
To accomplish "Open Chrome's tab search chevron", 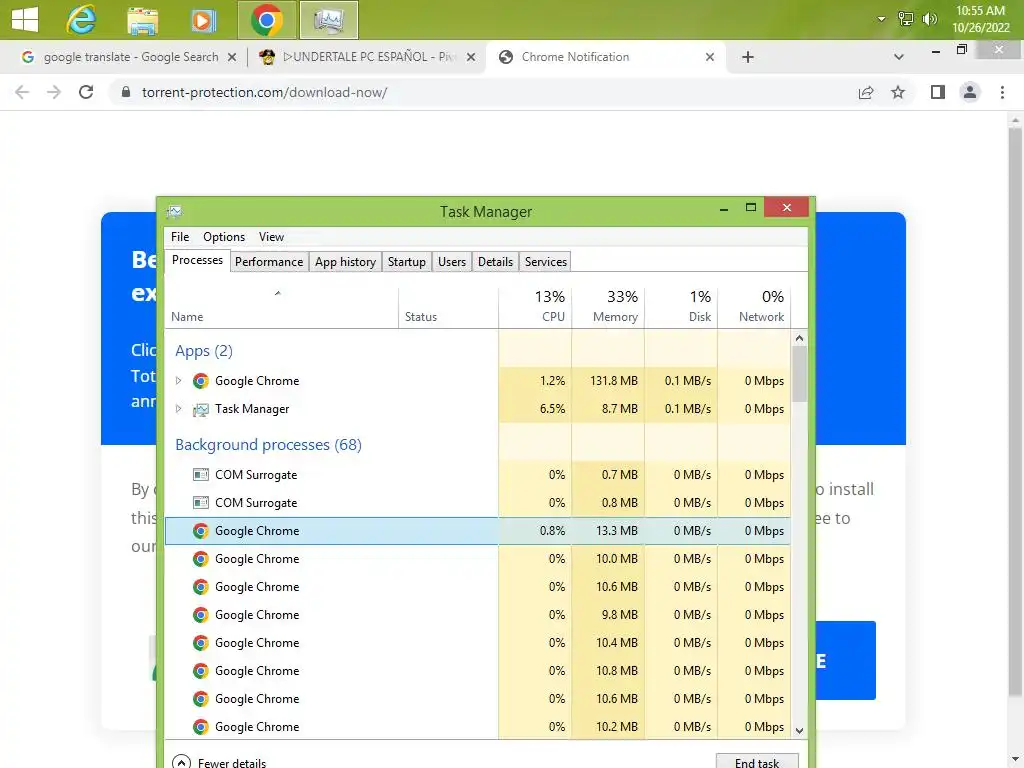I will [x=899, y=57].
